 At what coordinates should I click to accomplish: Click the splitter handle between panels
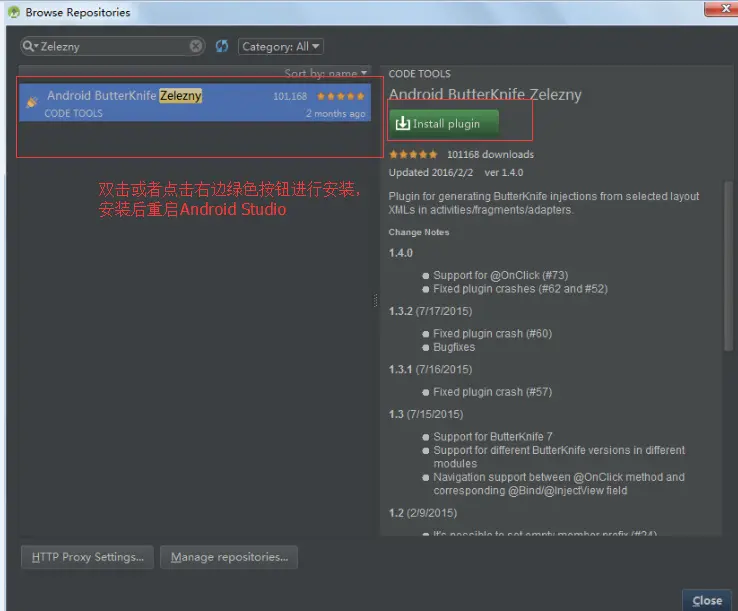pos(375,300)
